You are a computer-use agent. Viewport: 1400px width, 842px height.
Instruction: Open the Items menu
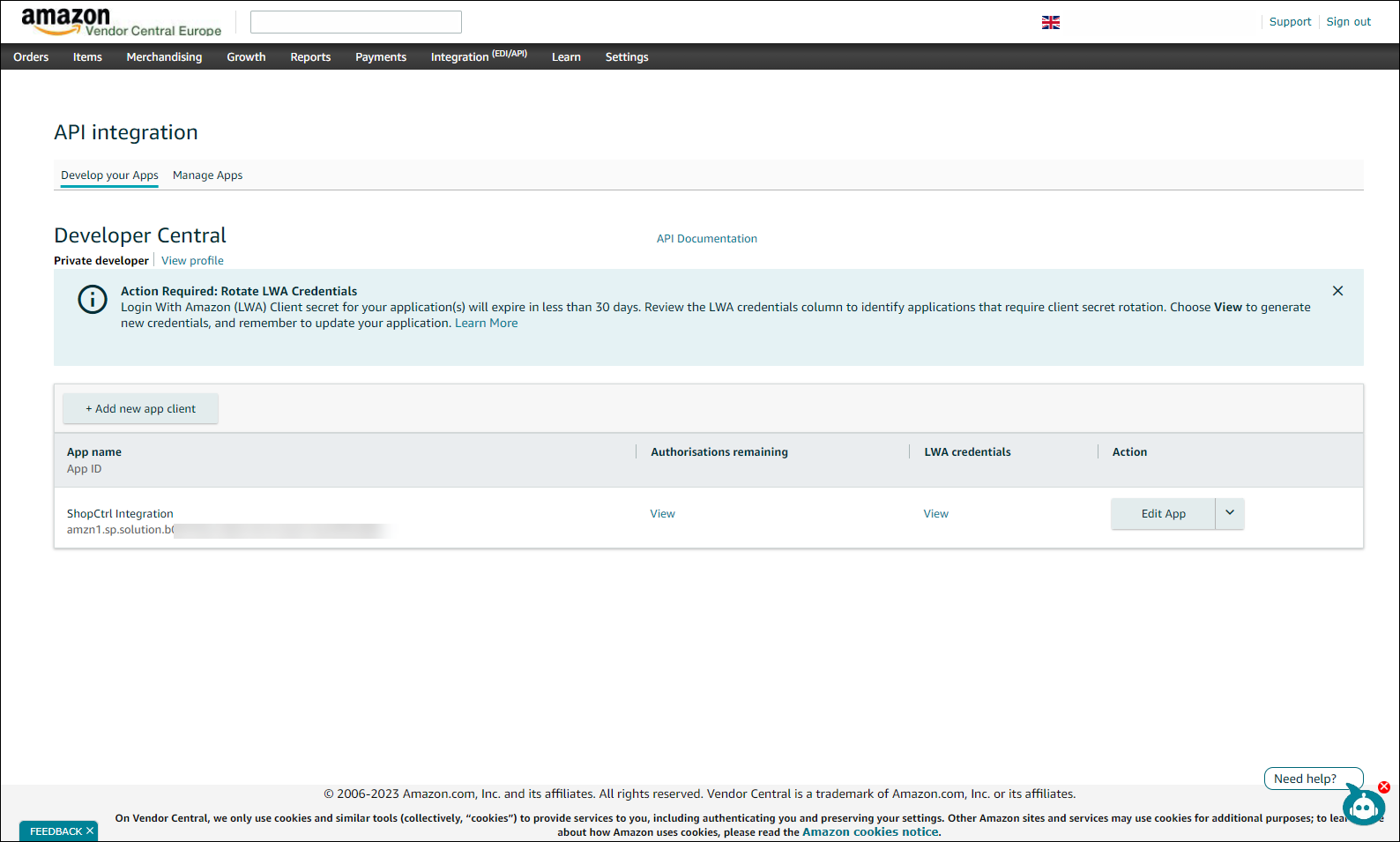(x=87, y=57)
